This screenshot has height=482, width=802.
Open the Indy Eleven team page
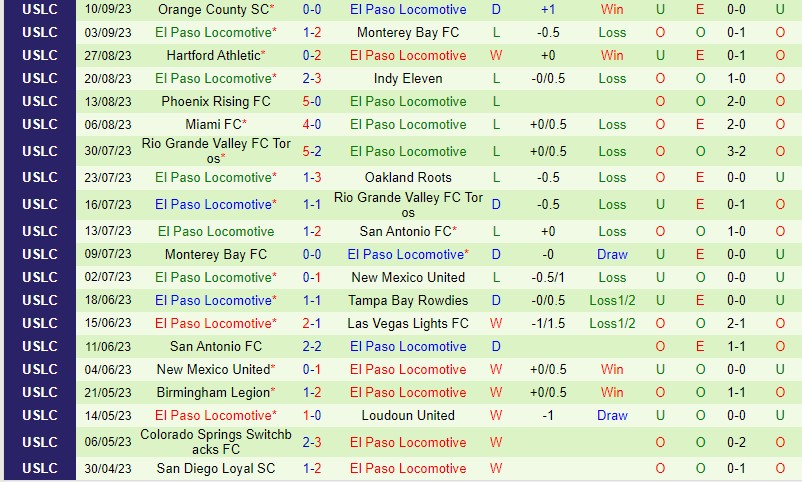pos(408,78)
